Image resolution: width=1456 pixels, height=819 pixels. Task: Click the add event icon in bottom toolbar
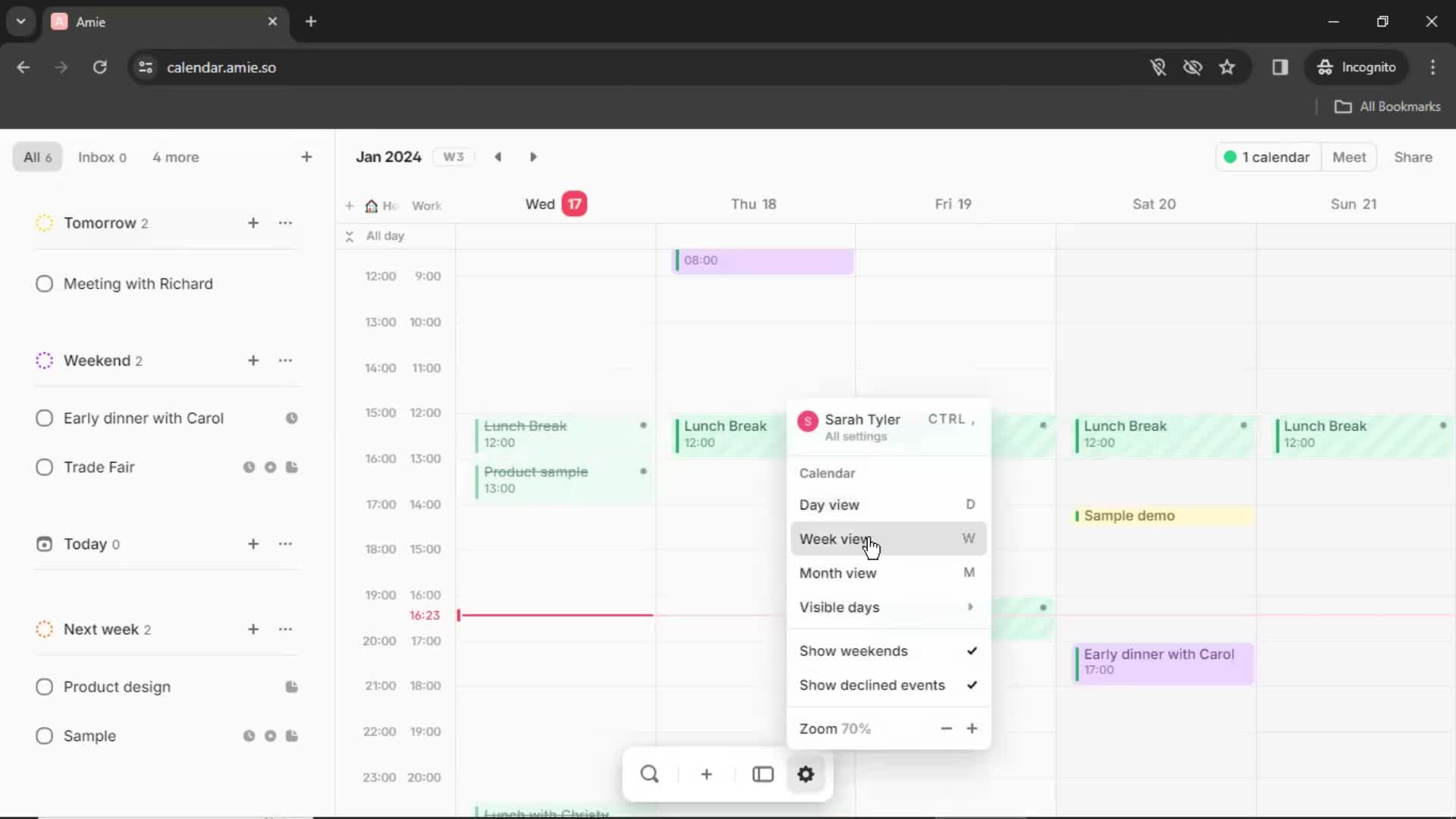(x=706, y=774)
